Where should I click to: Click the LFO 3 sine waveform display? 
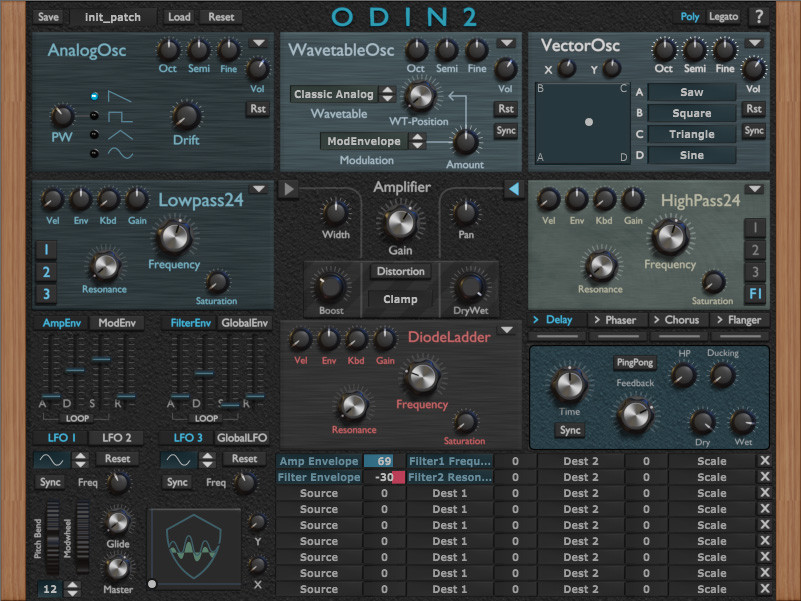pyautogui.click(x=178, y=460)
